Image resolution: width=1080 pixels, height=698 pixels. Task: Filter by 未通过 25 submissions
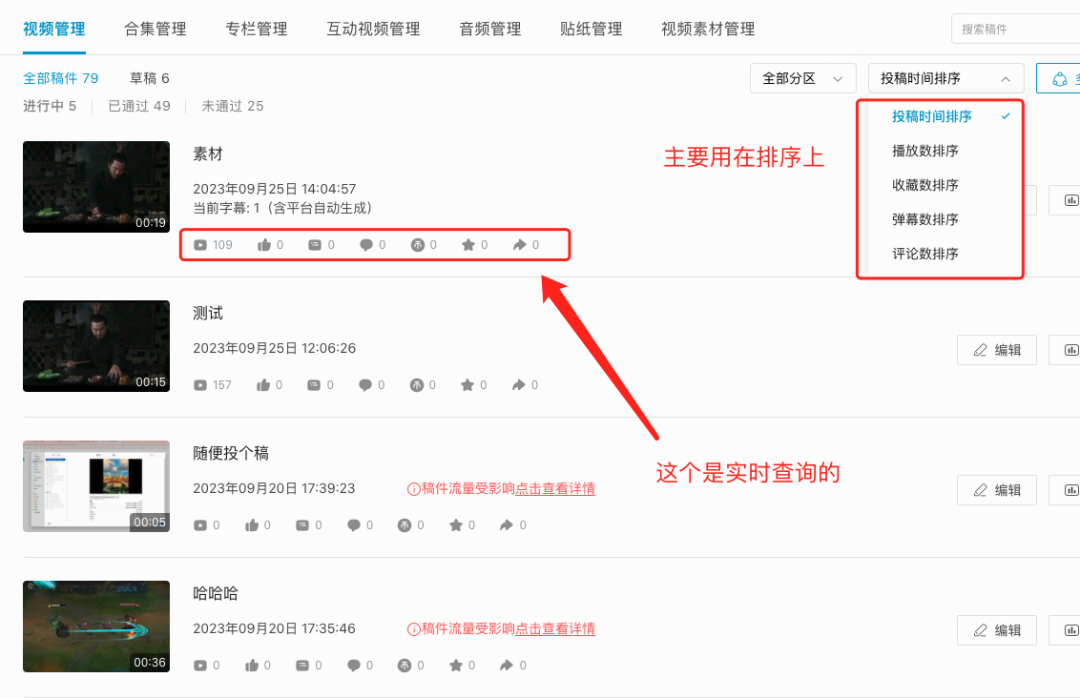232,106
